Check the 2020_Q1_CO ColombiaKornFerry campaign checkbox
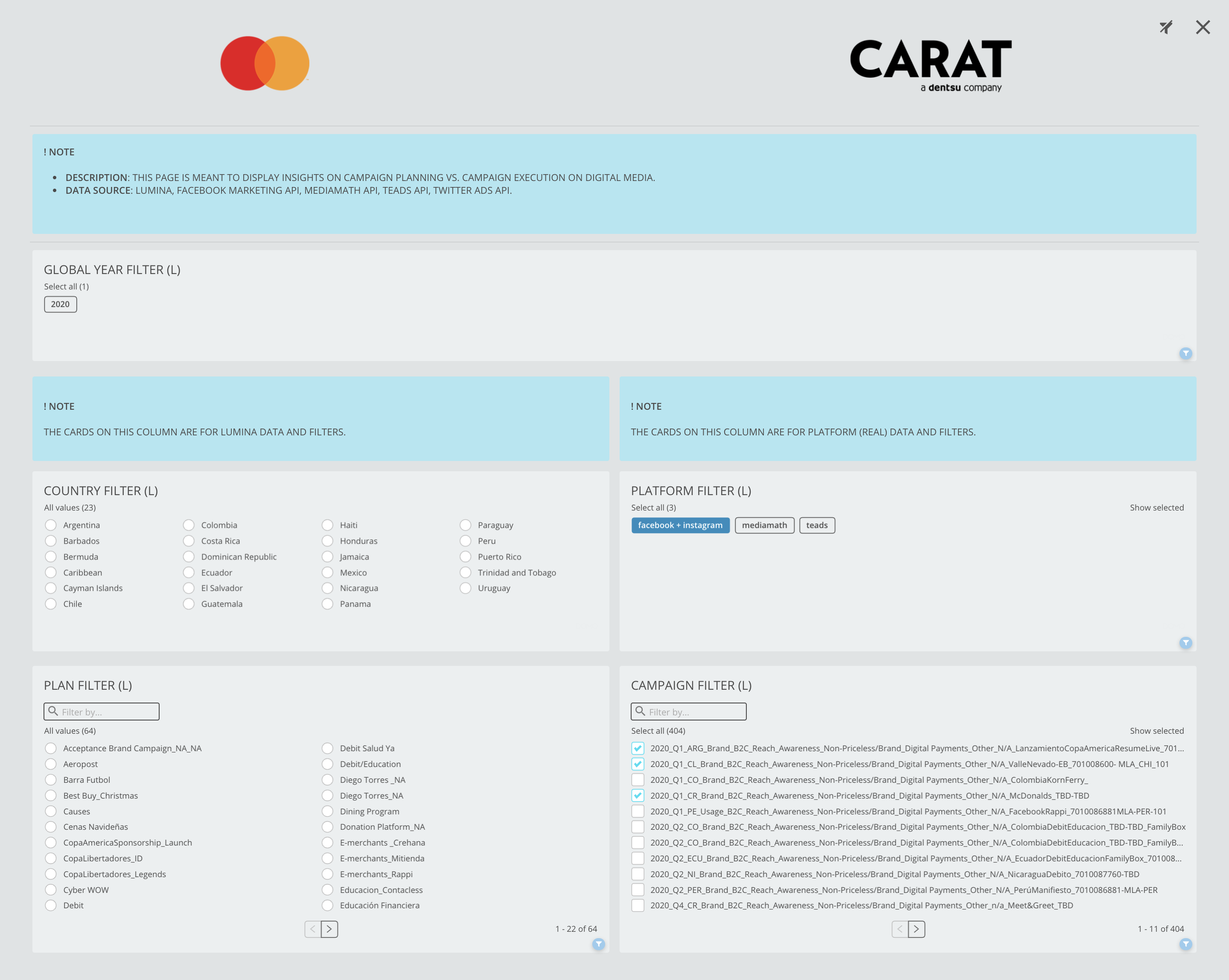The height and width of the screenshot is (980, 1229). click(x=638, y=780)
